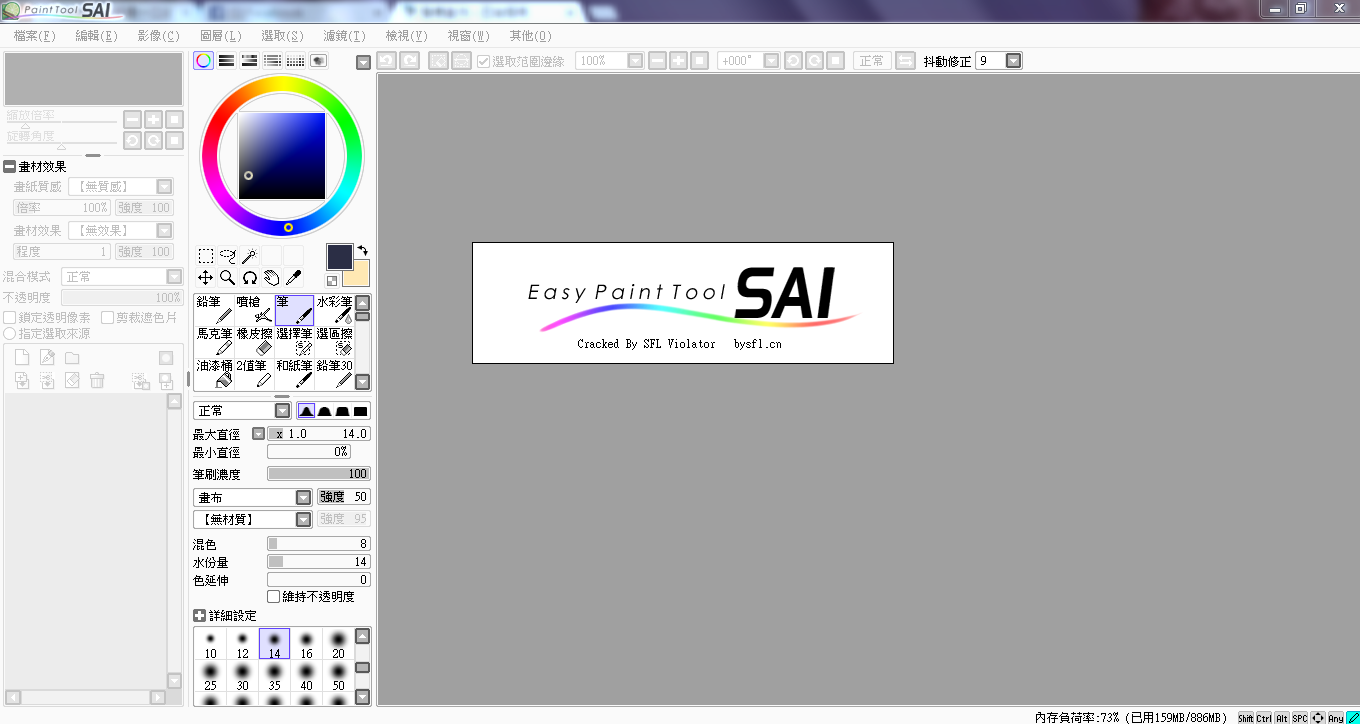The height and width of the screenshot is (724, 1360).
Task: Select the sharpest brush edge shape
Action: pyautogui.click(x=306, y=411)
